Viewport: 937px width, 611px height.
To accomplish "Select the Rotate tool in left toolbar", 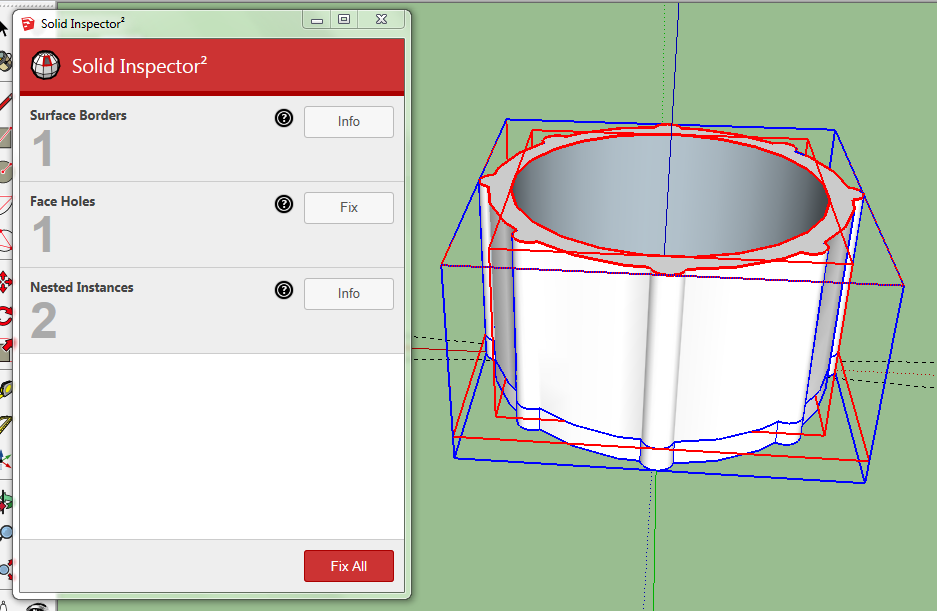I will pos(5,316).
